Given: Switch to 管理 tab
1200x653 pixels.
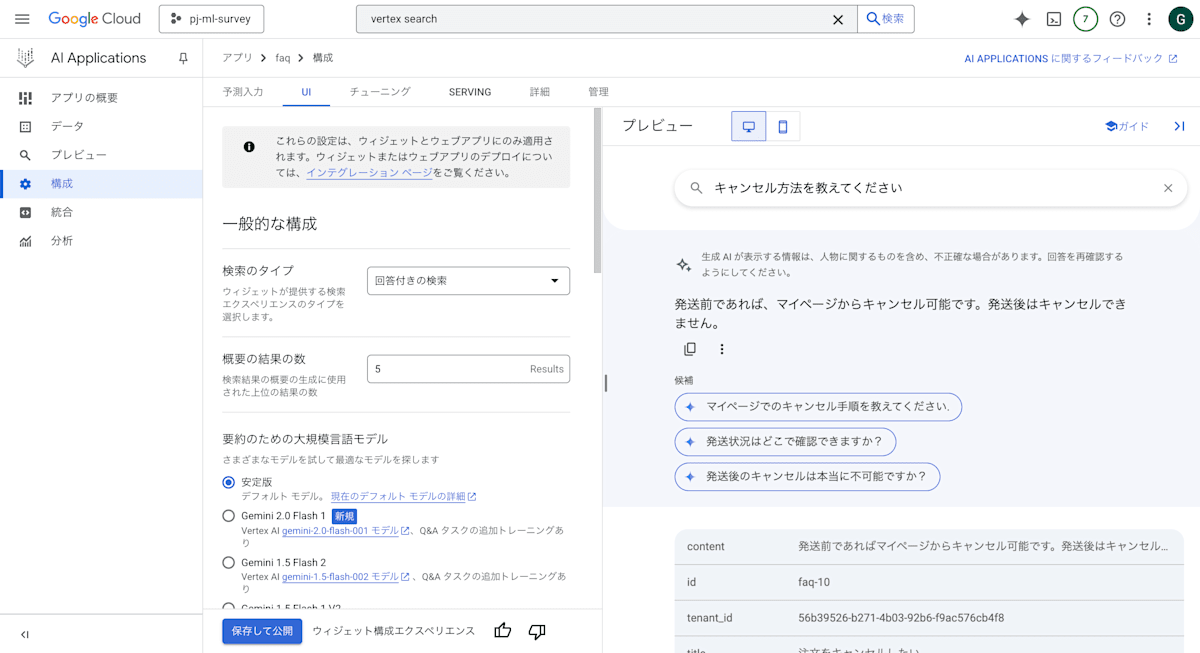Looking at the screenshot, I should pos(598,91).
